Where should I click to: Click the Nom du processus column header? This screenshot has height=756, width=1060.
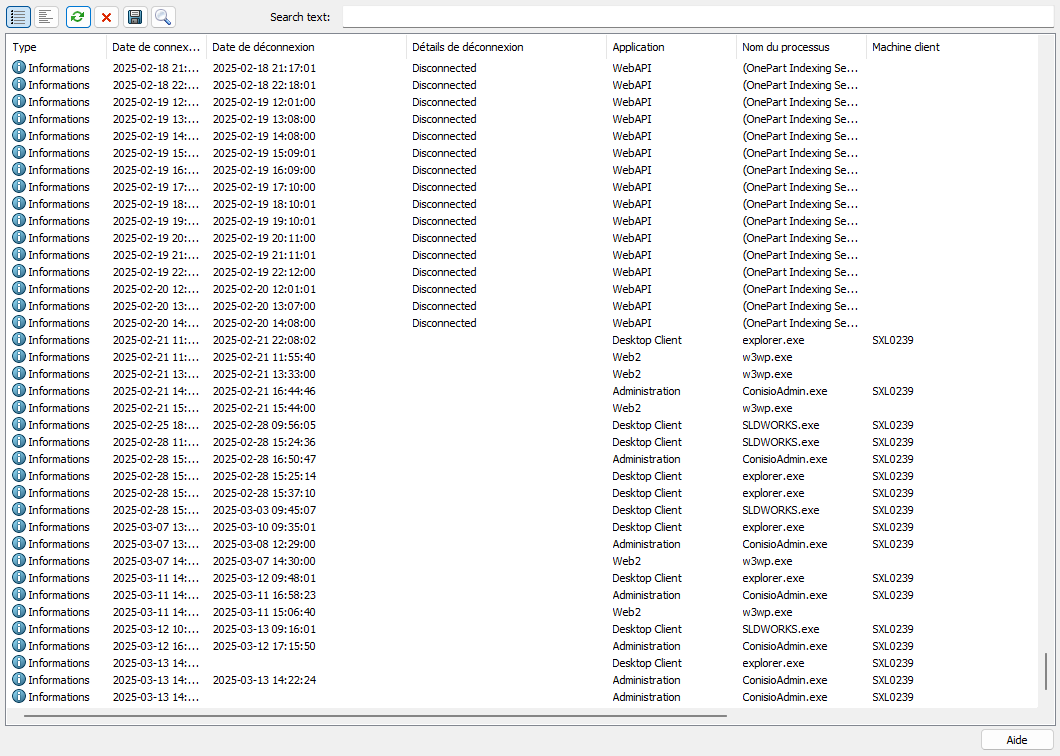(x=800, y=47)
